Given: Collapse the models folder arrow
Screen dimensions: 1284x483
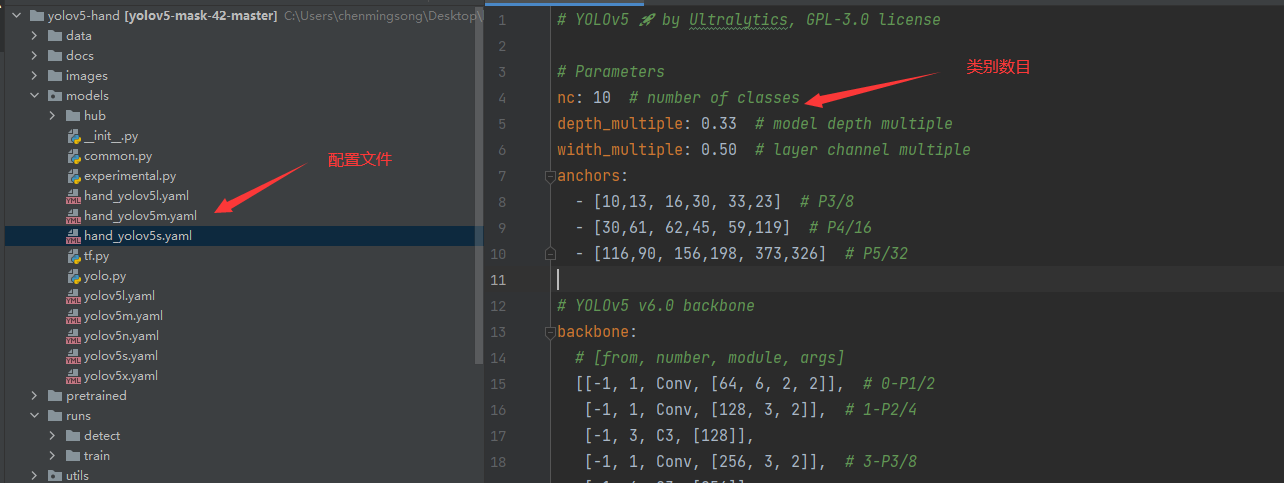Looking at the screenshot, I should [35, 96].
